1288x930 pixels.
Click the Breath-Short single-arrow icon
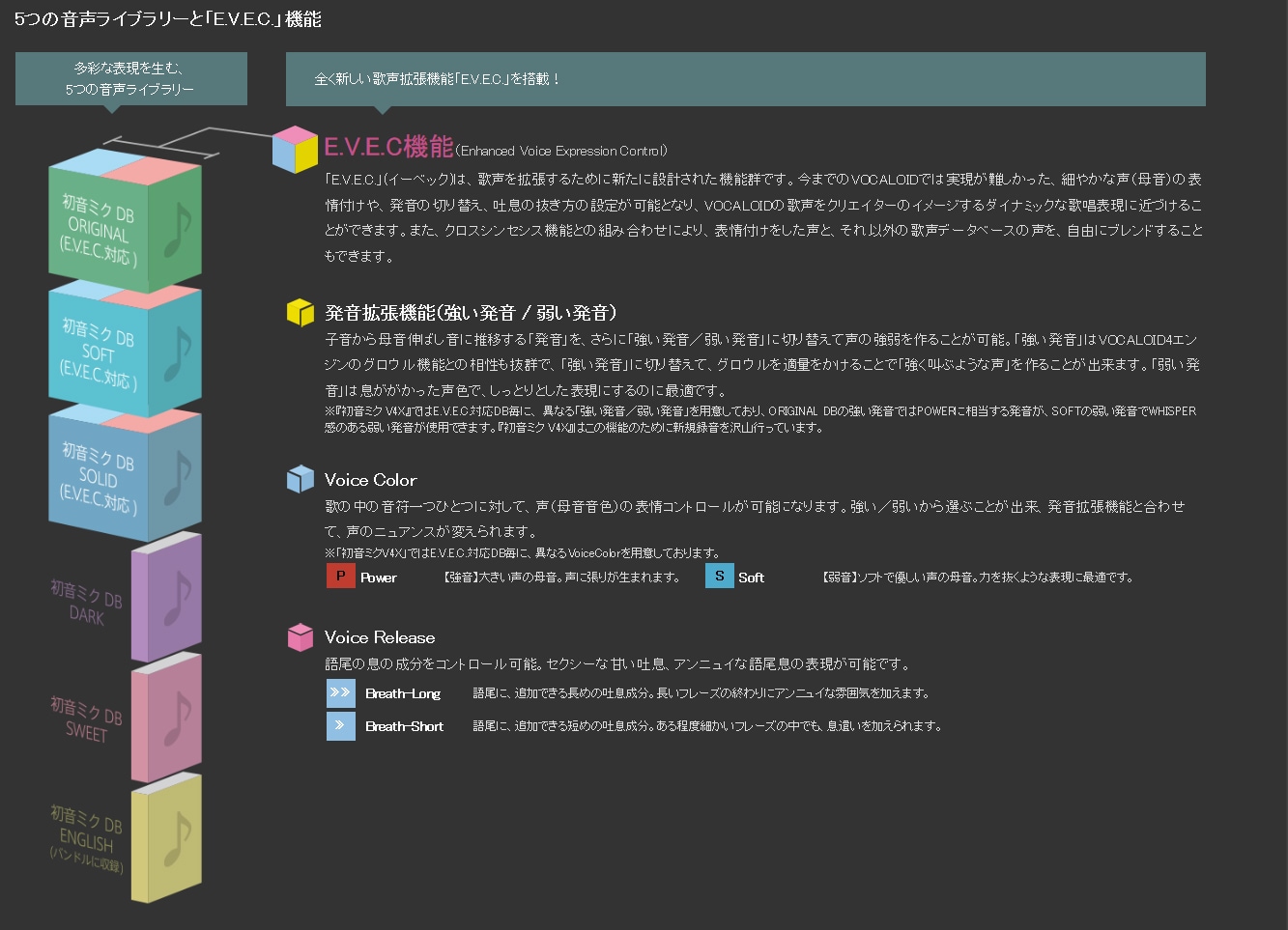tap(341, 726)
